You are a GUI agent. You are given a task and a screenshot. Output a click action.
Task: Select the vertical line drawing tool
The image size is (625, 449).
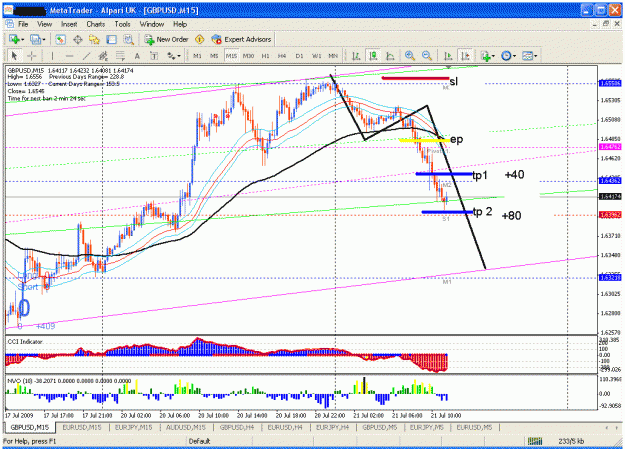click(x=52, y=56)
